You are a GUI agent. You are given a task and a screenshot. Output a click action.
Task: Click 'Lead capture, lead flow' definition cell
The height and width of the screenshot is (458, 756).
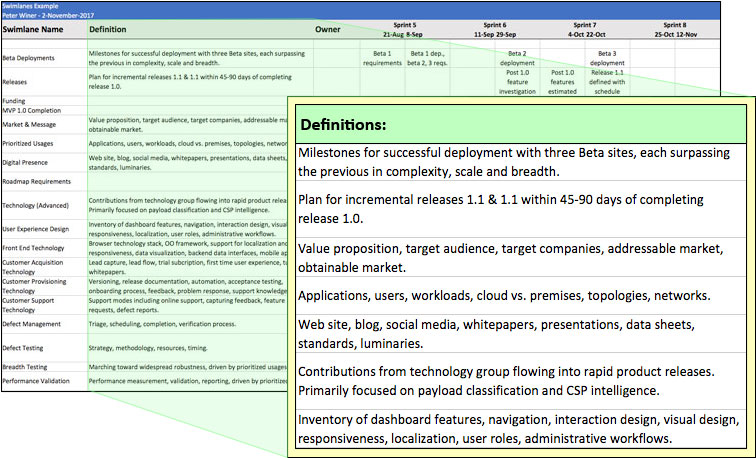point(188,267)
